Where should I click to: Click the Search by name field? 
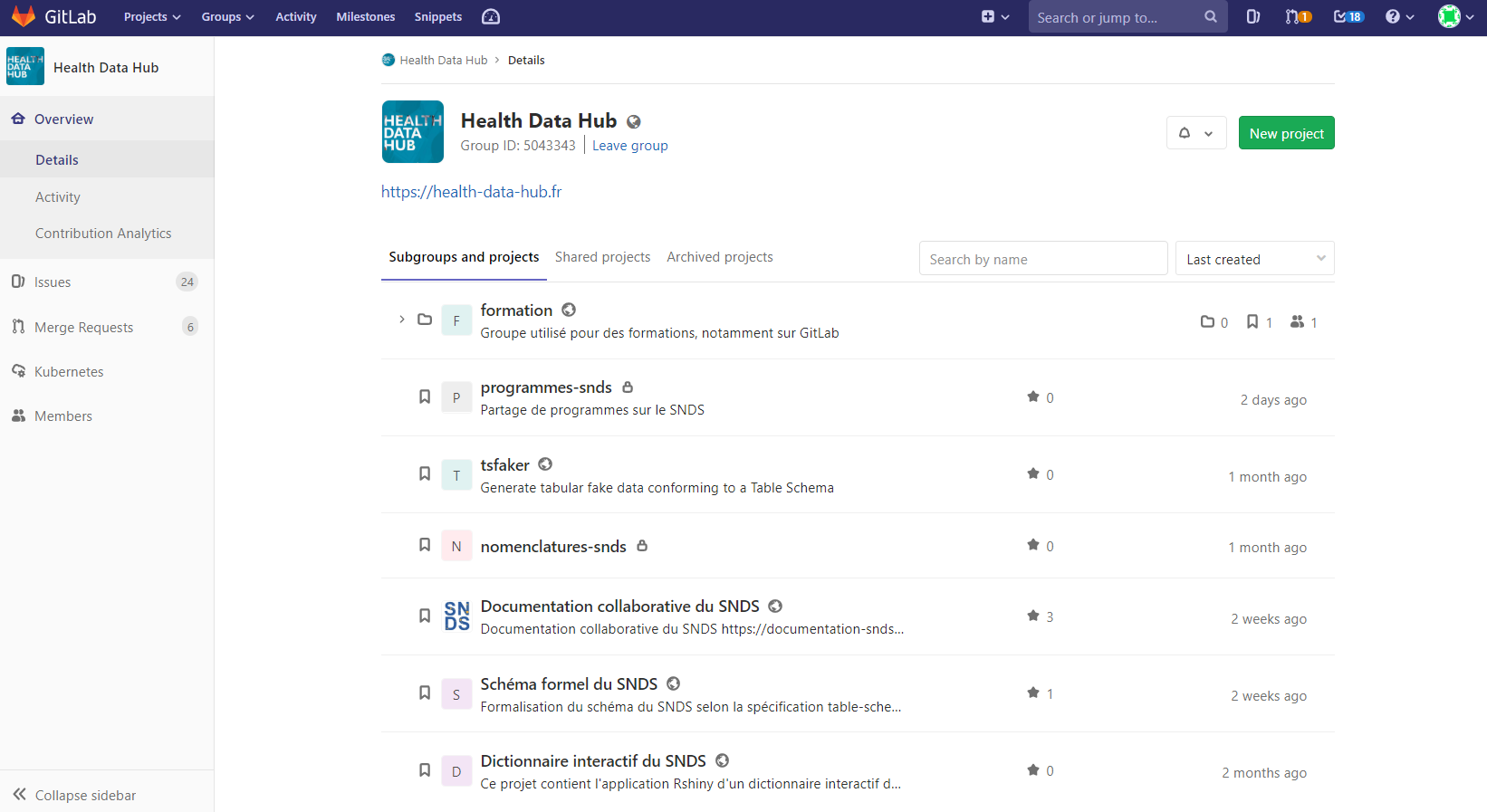(x=1043, y=259)
